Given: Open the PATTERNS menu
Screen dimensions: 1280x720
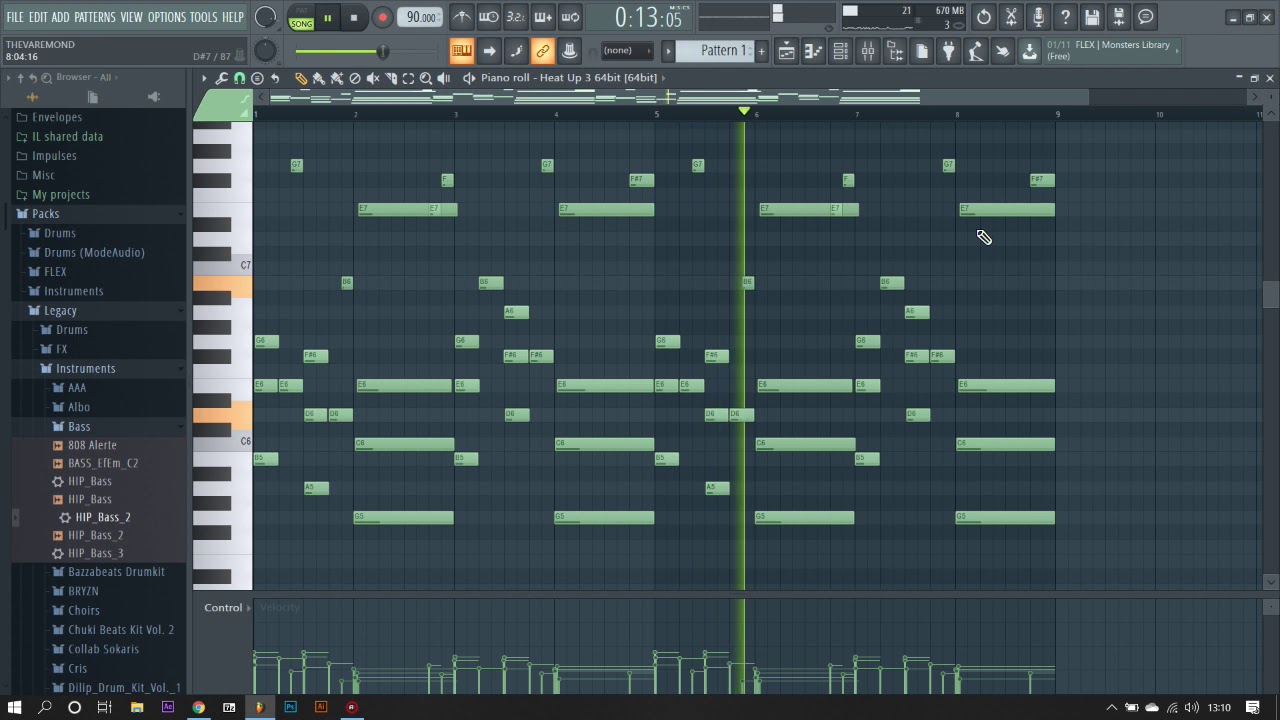Looking at the screenshot, I should pyautogui.click(x=95, y=17).
